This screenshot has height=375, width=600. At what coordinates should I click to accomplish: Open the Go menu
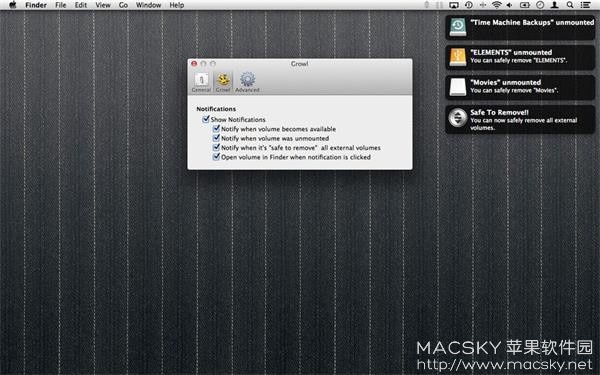pyautogui.click(x=123, y=5)
